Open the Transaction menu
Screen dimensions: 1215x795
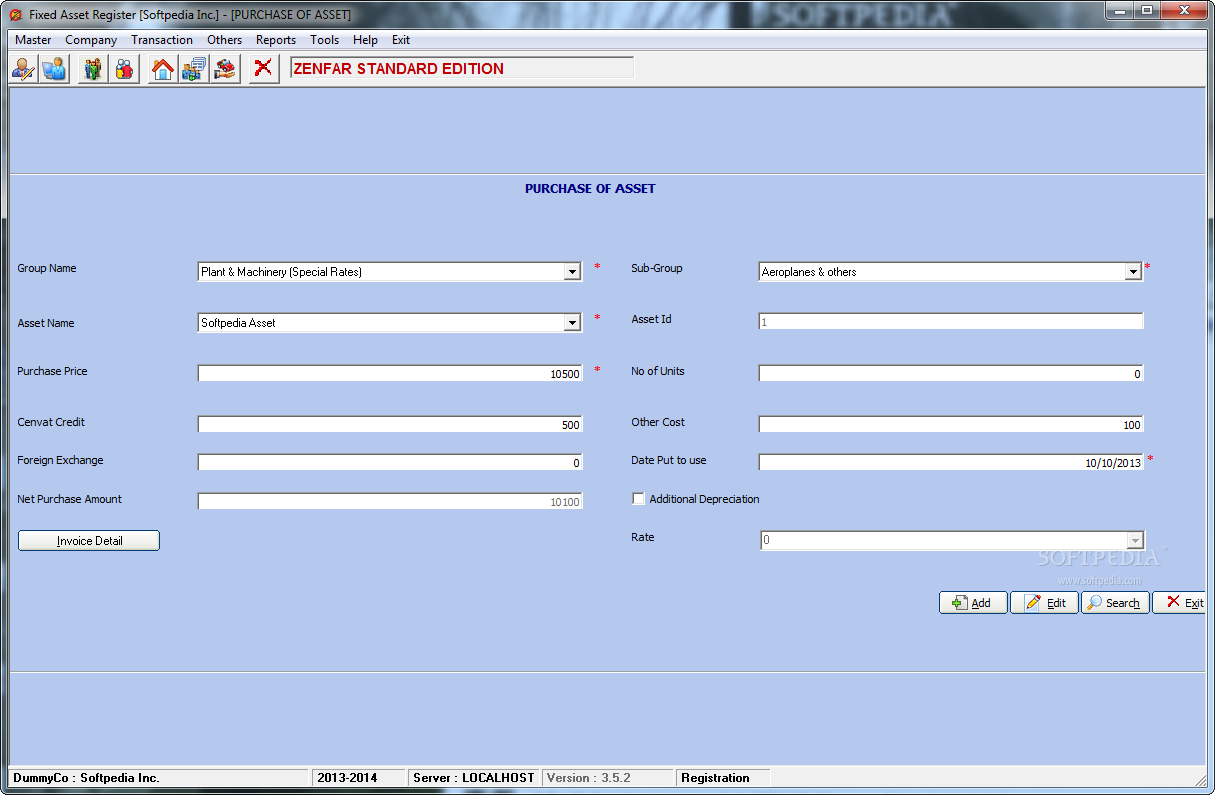tap(162, 40)
